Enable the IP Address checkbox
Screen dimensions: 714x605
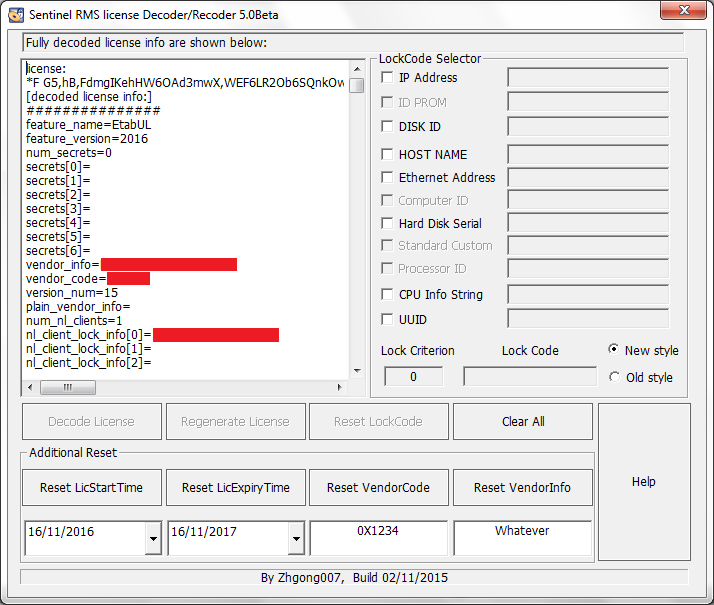pos(387,77)
